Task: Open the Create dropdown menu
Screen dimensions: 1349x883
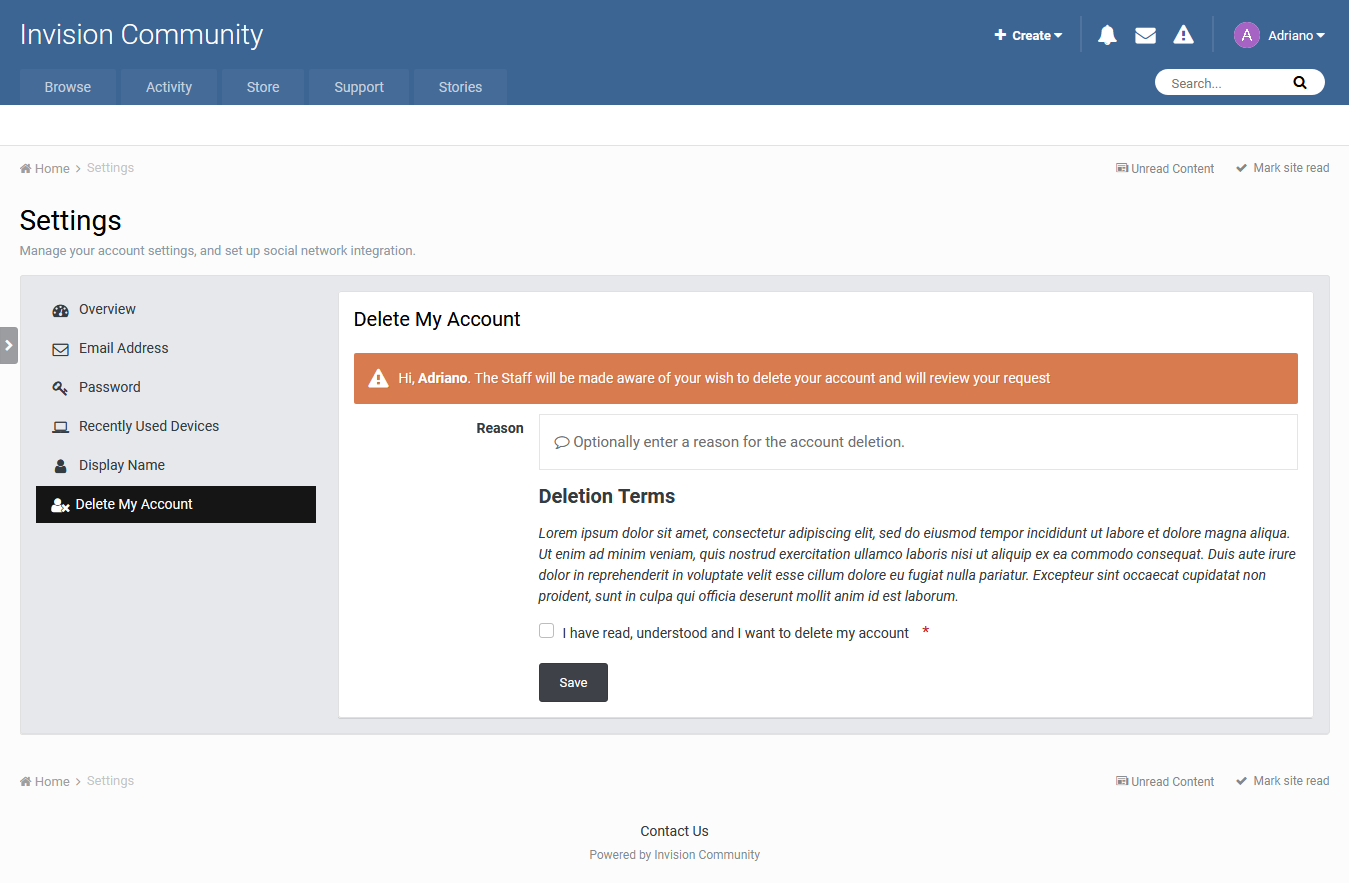Action: pos(1028,35)
